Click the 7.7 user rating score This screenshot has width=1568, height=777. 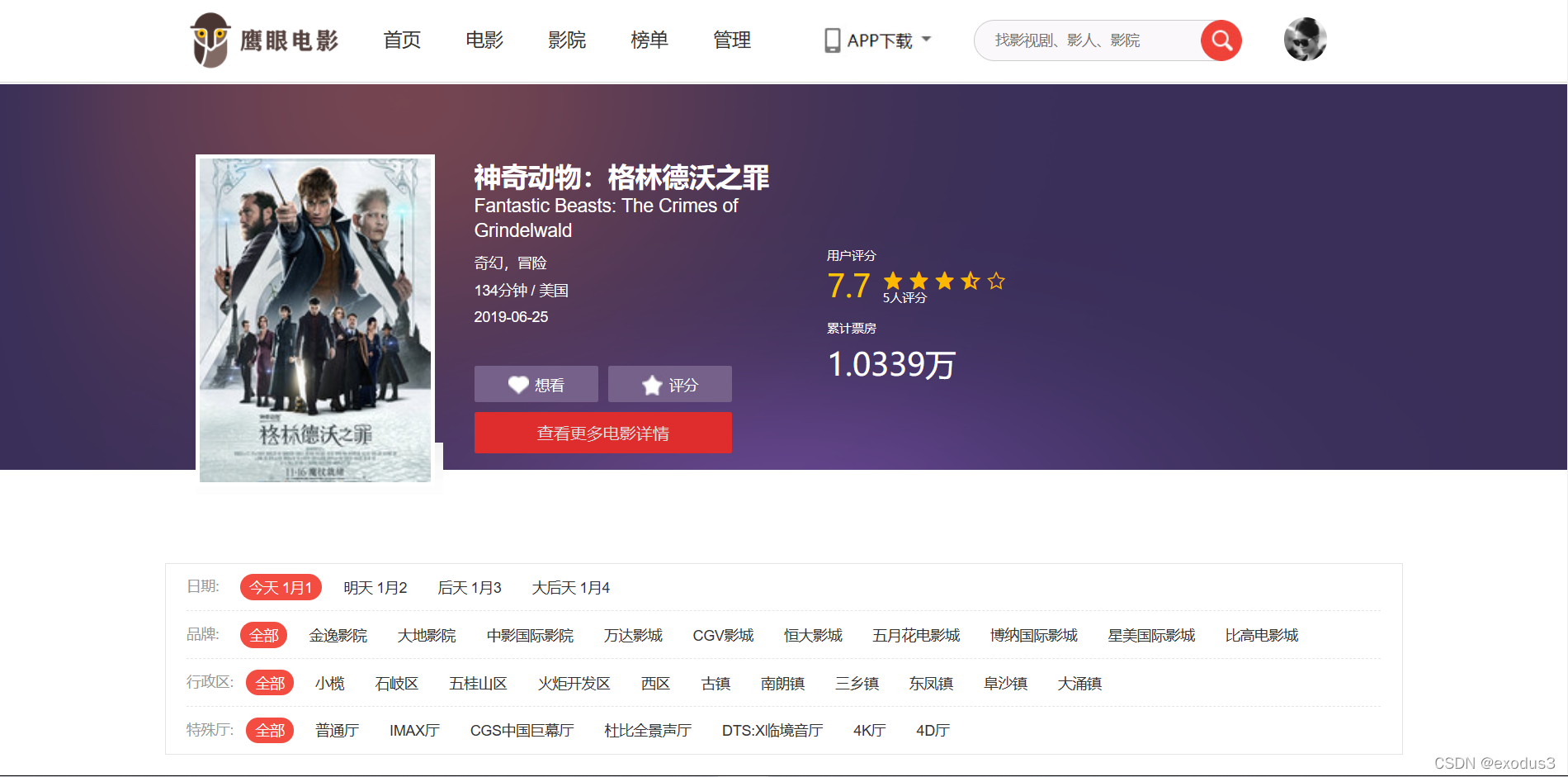pos(848,286)
